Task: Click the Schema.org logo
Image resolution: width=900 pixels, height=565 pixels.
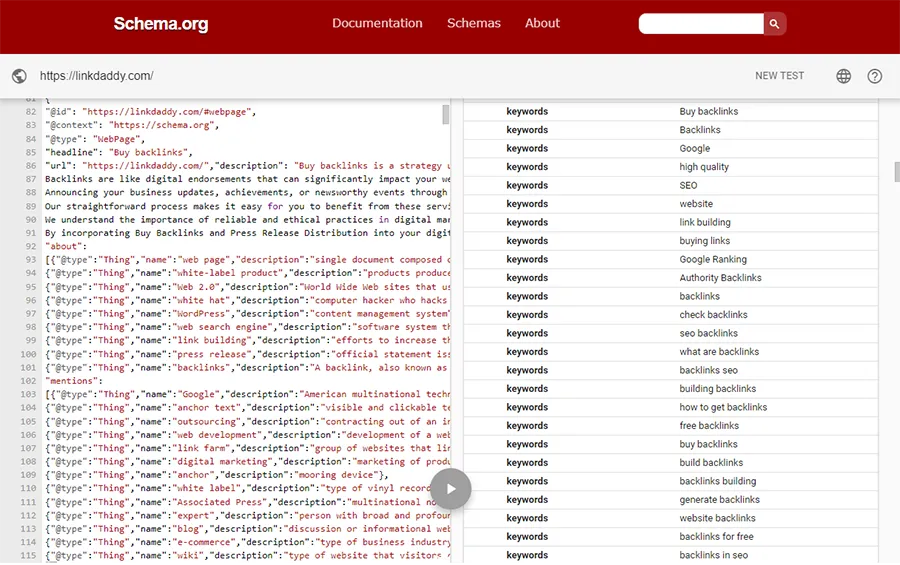Action: pos(161,24)
